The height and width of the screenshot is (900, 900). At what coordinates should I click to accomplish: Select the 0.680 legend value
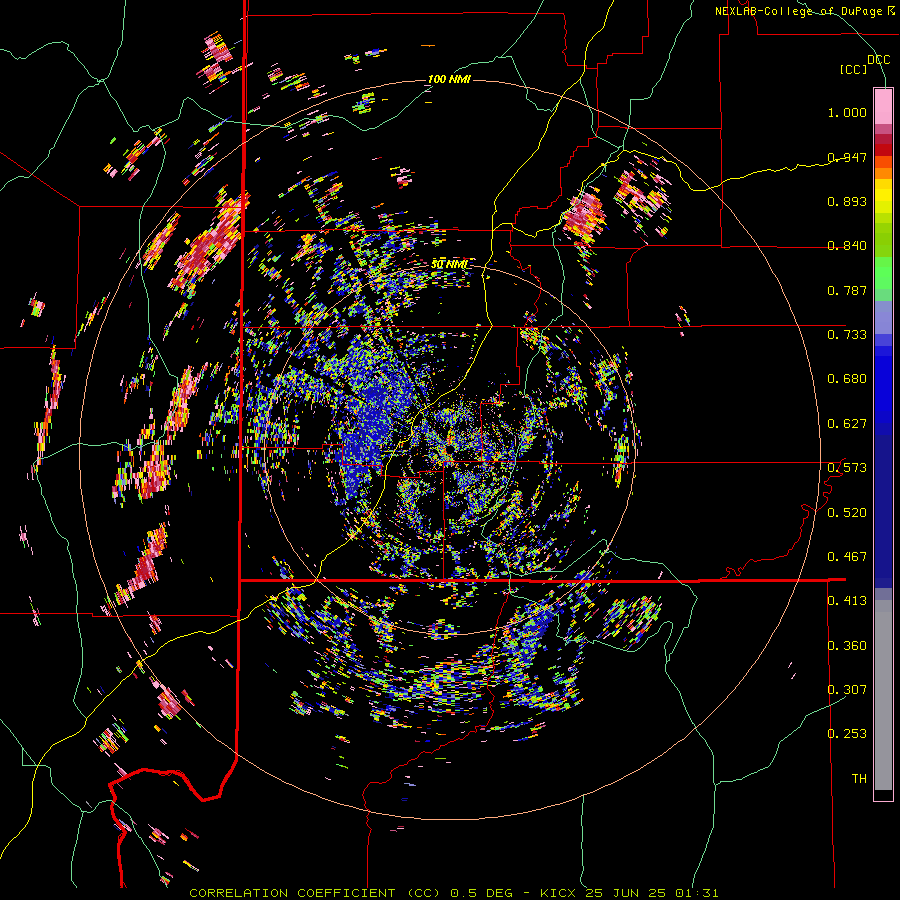pos(847,379)
